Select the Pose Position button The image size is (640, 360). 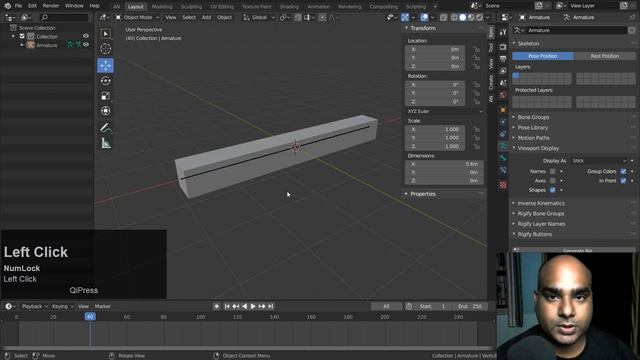click(x=542, y=56)
